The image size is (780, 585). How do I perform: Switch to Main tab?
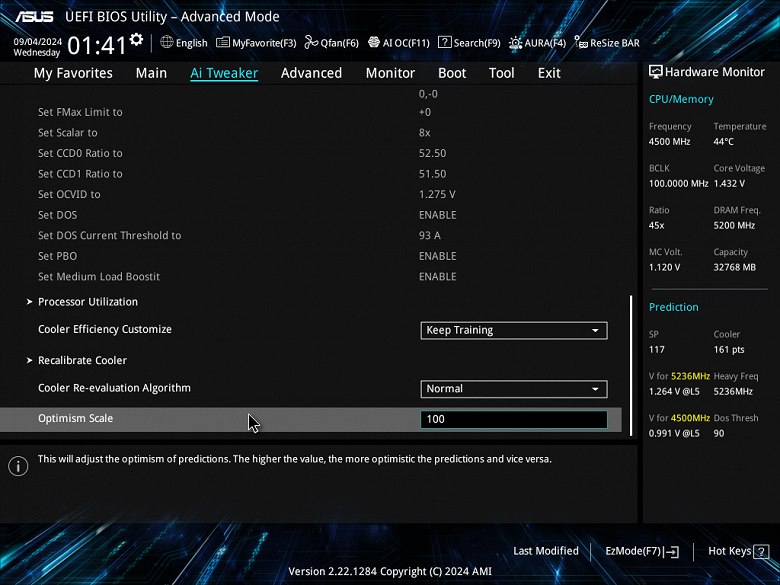[151, 73]
